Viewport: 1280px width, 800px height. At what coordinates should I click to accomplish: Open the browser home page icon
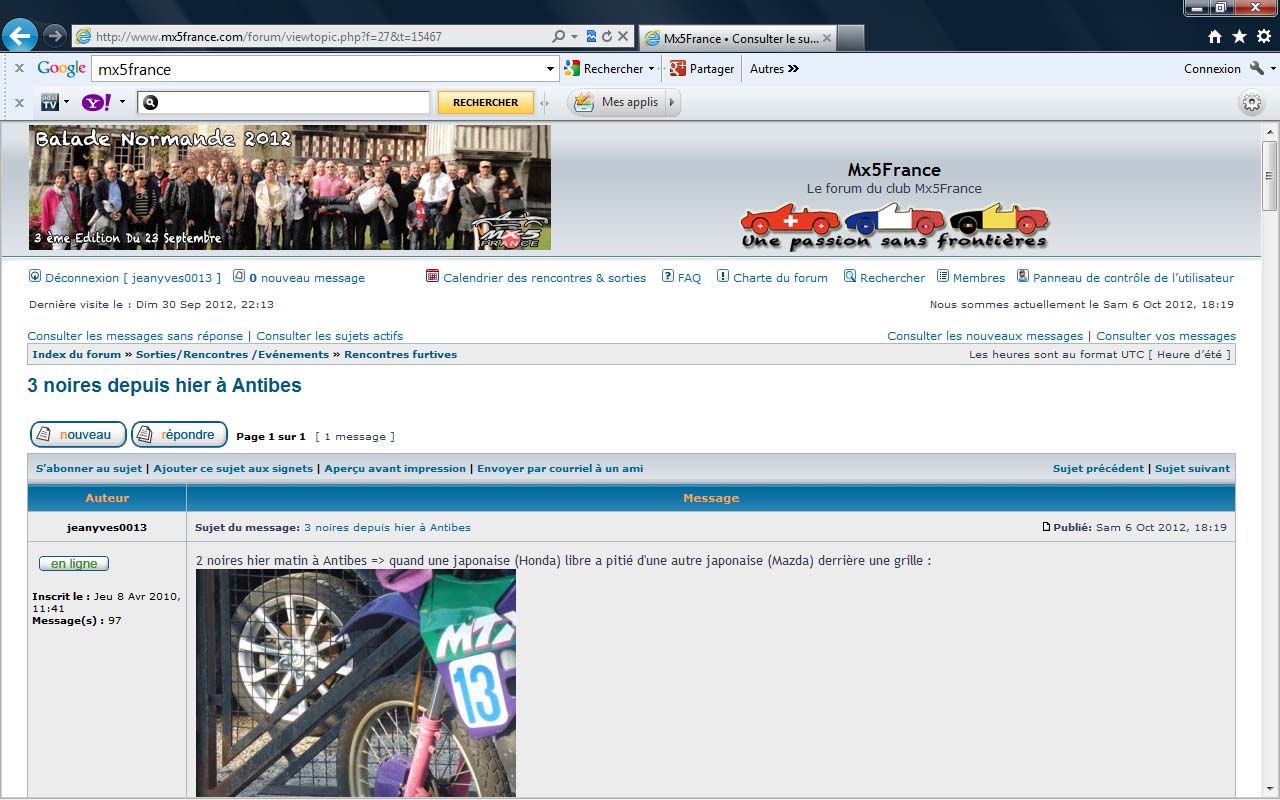click(x=1215, y=37)
